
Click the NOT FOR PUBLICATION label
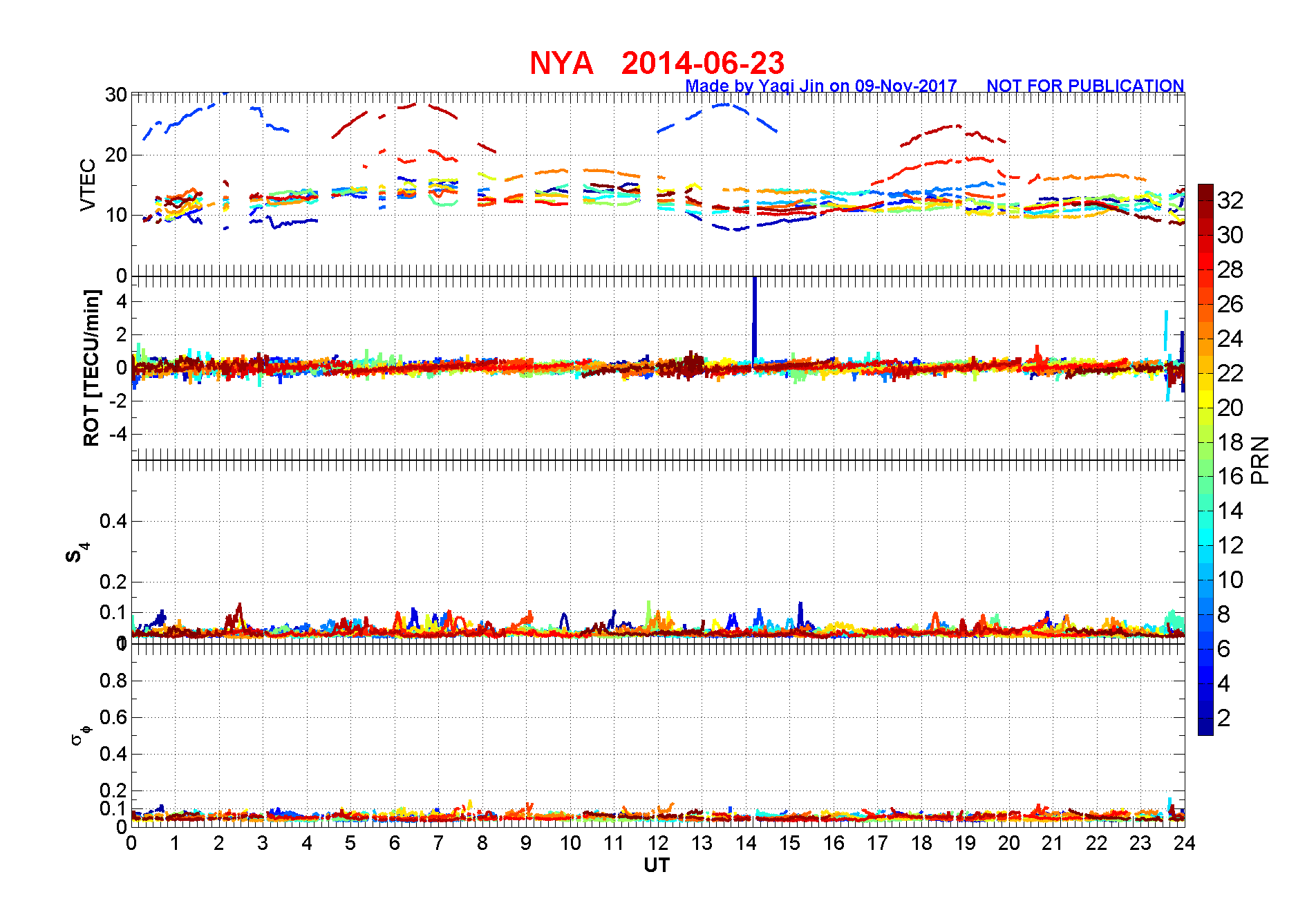[x=1085, y=86]
